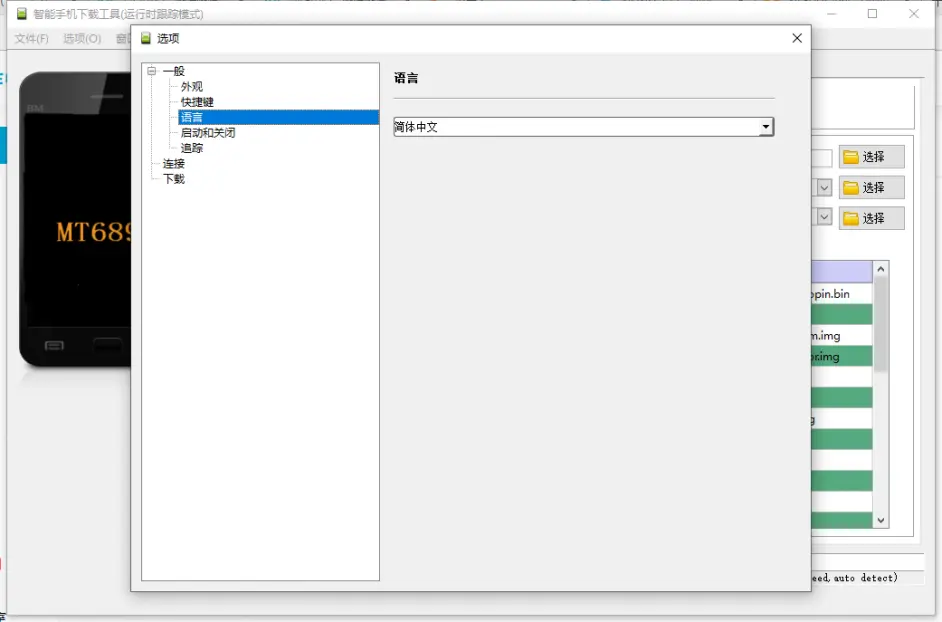This screenshot has width=942, height=622.
Task: Click the file list scrollbar up arrow
Action: pyautogui.click(x=881, y=269)
